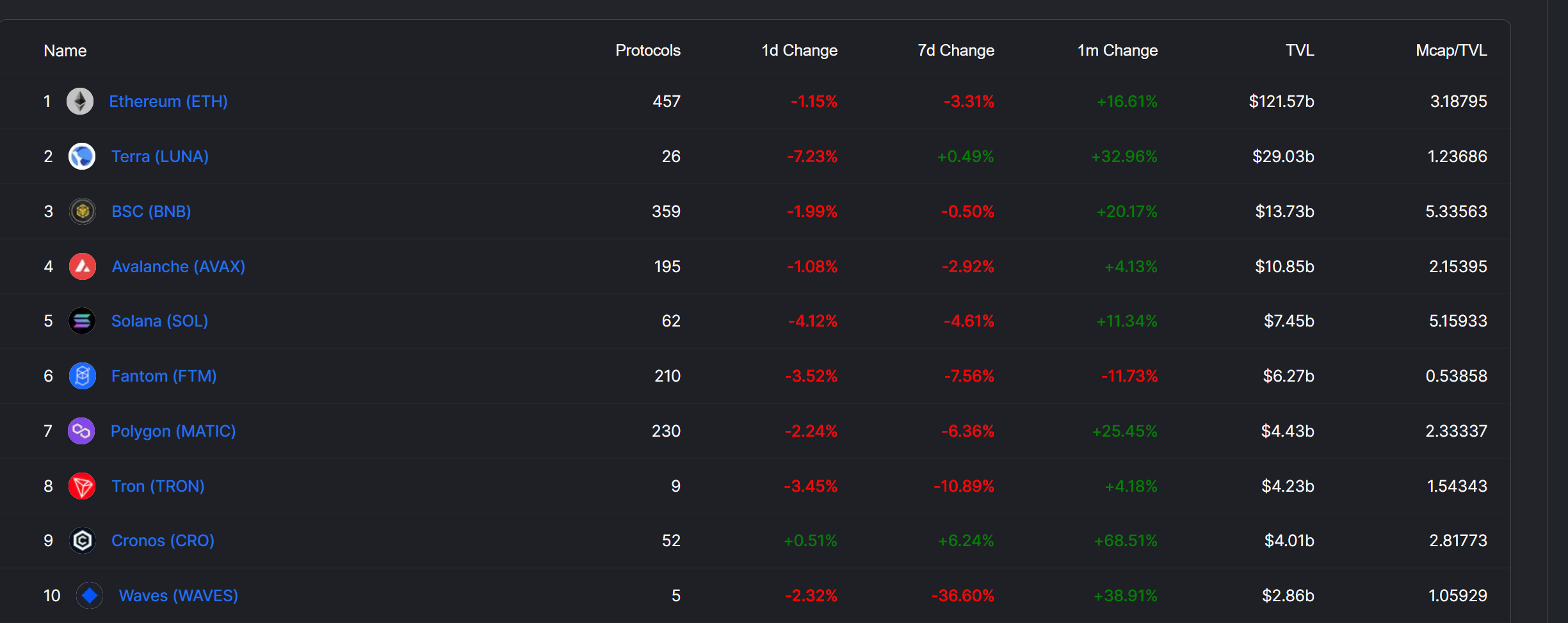Sort by the Protocols column header
The width and height of the screenshot is (1568, 623).
[x=647, y=51]
